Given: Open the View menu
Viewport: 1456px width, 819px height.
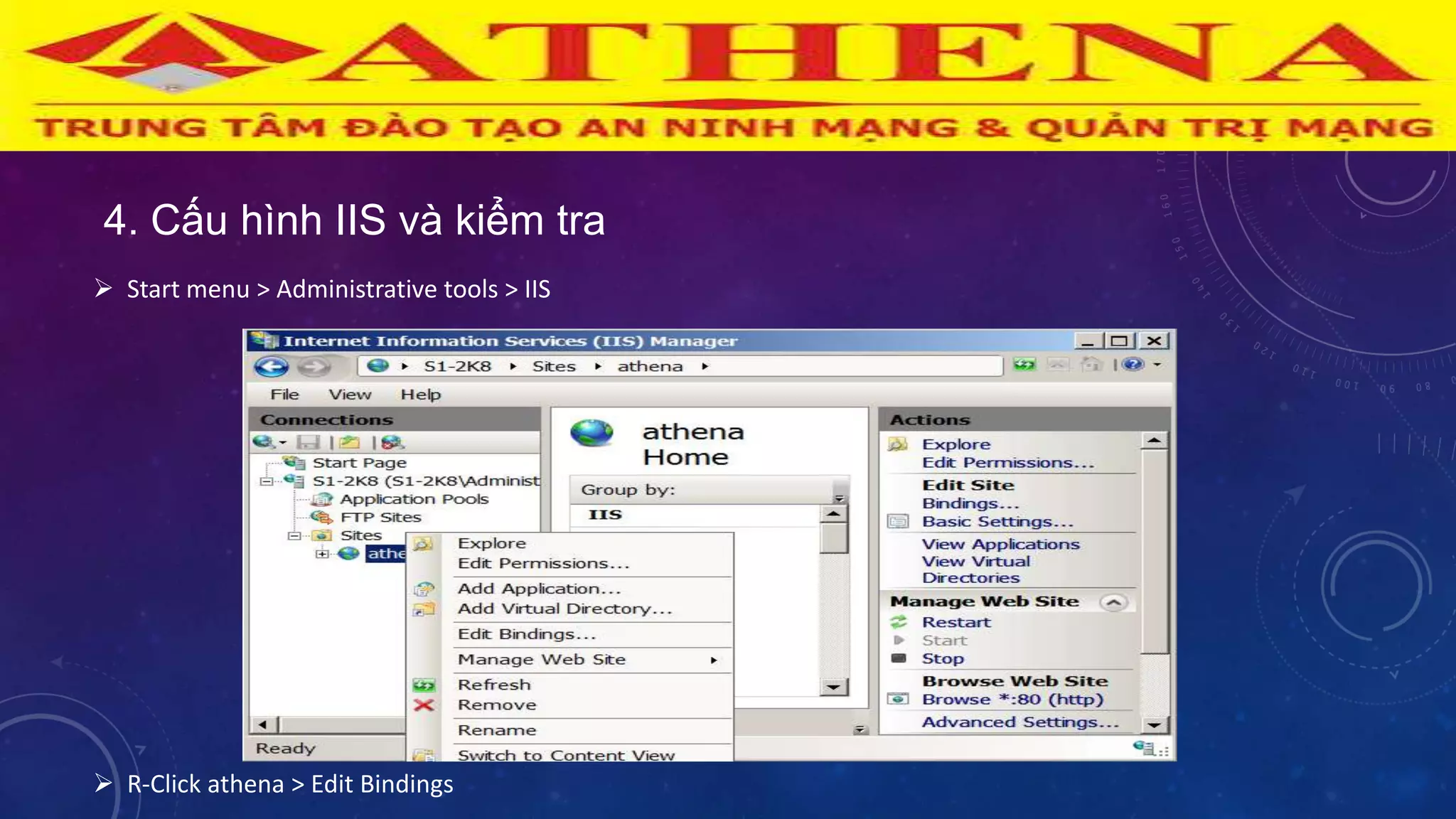Looking at the screenshot, I should tap(350, 395).
